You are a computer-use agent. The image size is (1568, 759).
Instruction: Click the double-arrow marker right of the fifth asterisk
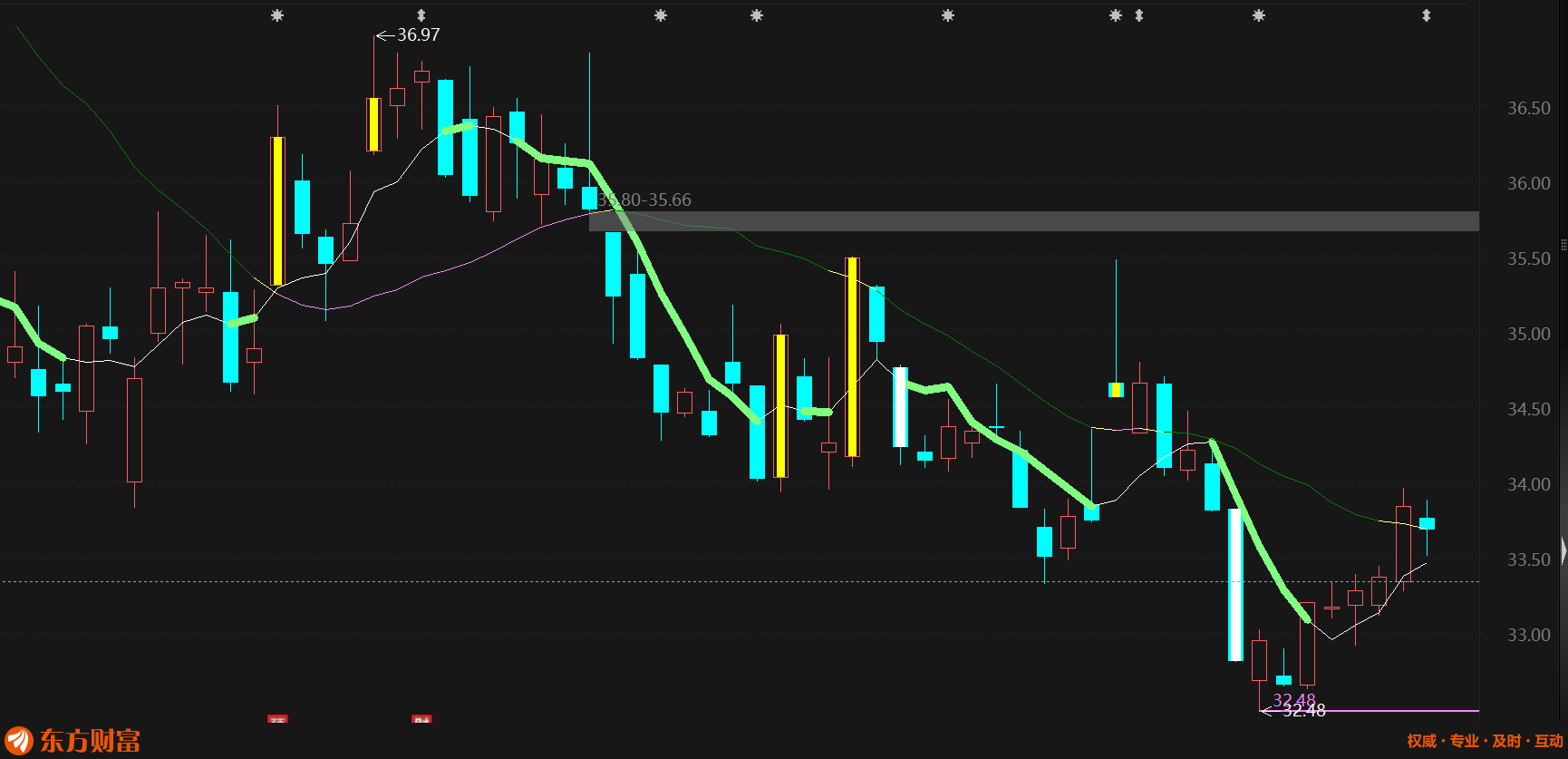click(x=1139, y=15)
